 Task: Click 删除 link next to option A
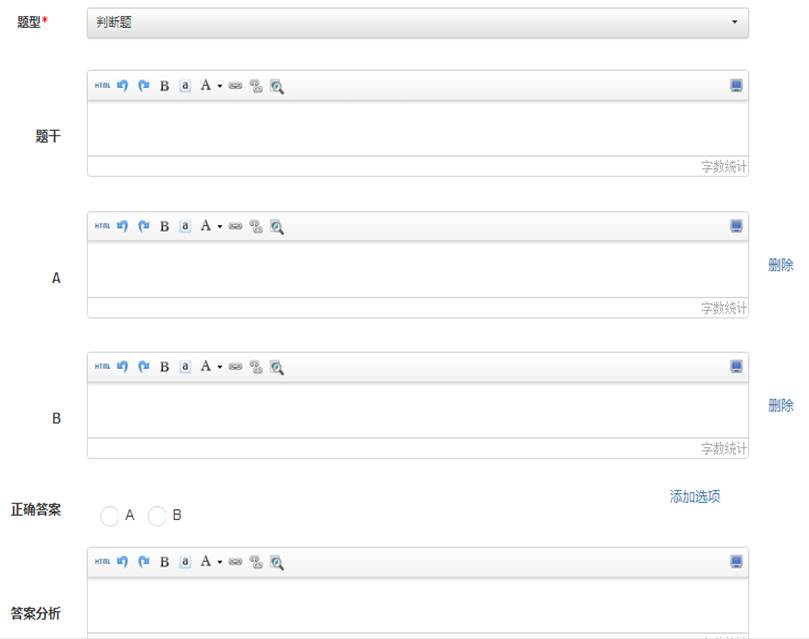pyautogui.click(x=780, y=265)
